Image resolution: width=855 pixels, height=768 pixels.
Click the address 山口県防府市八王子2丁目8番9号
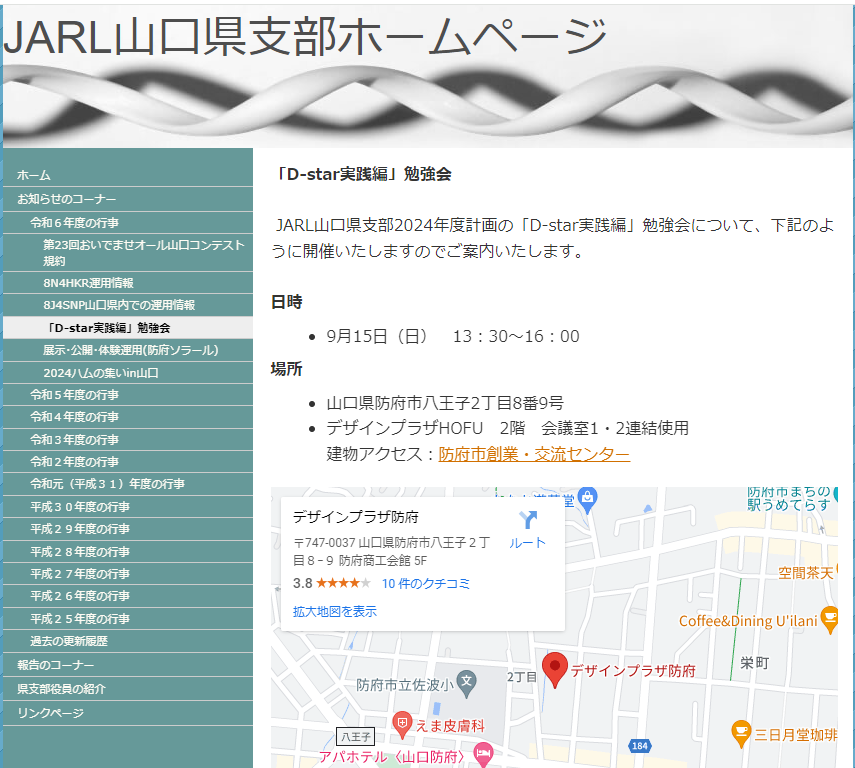[445, 403]
